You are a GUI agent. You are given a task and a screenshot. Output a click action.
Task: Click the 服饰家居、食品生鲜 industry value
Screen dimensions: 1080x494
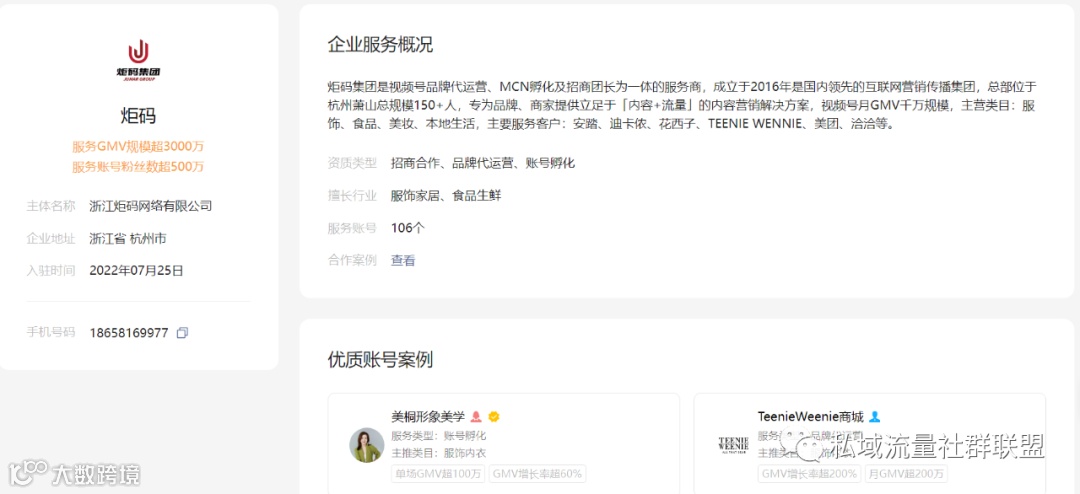tap(446, 196)
